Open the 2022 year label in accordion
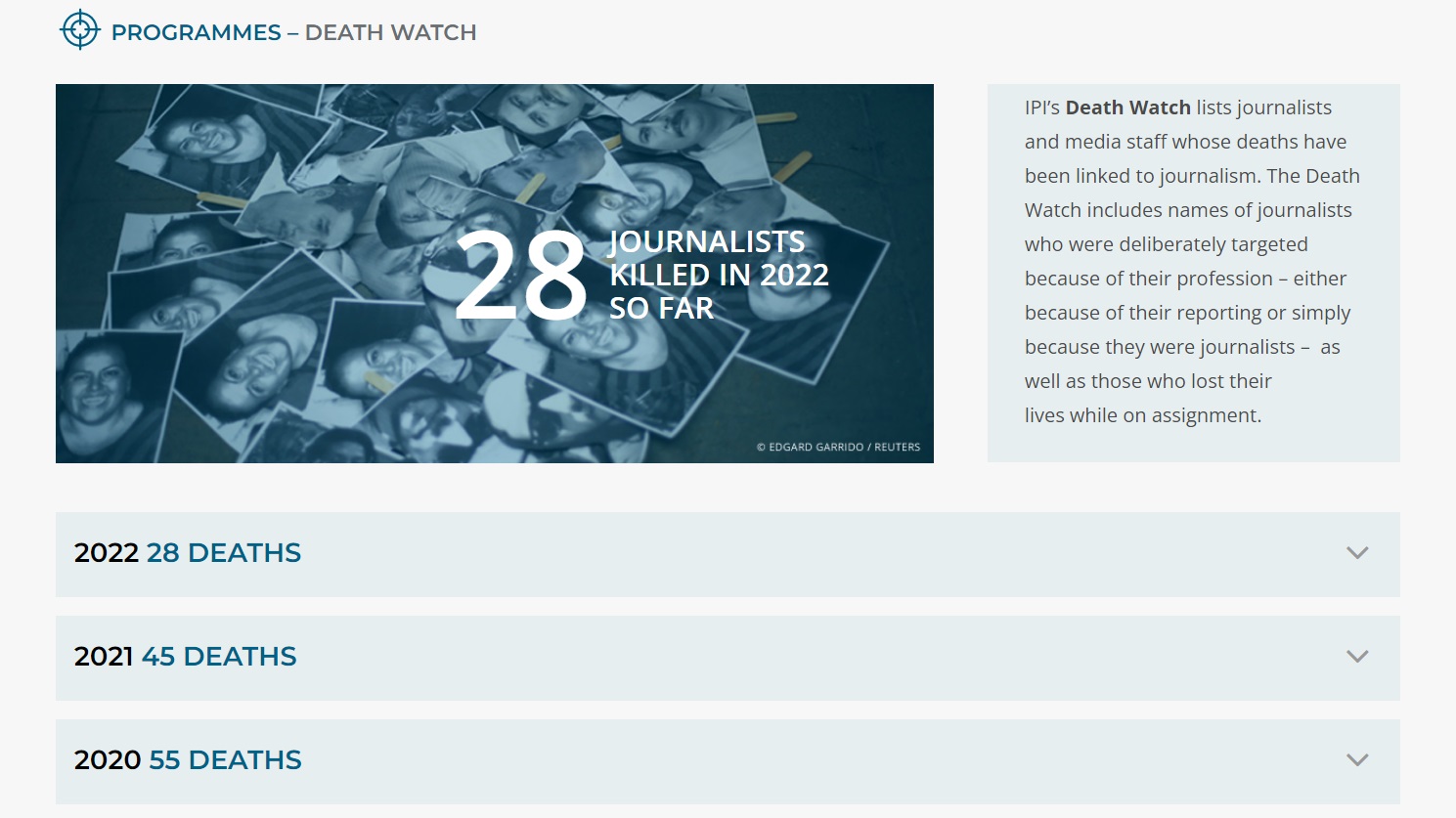Screen dimensions: 1456x818 coord(107,553)
